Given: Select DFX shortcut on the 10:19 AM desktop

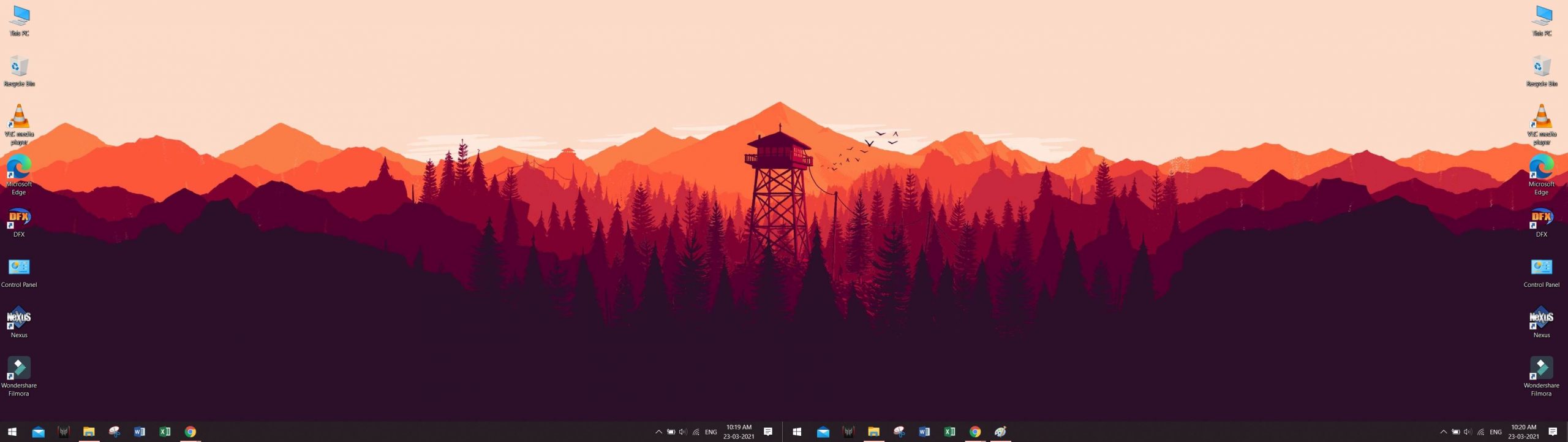Looking at the screenshot, I should (19, 223).
